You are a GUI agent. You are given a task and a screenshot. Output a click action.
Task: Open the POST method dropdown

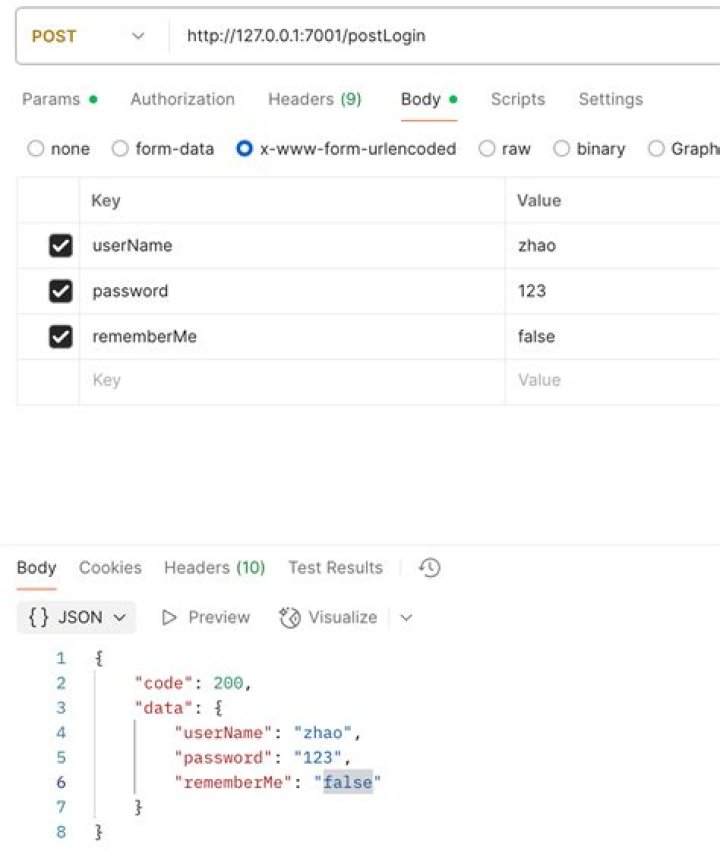(89, 36)
